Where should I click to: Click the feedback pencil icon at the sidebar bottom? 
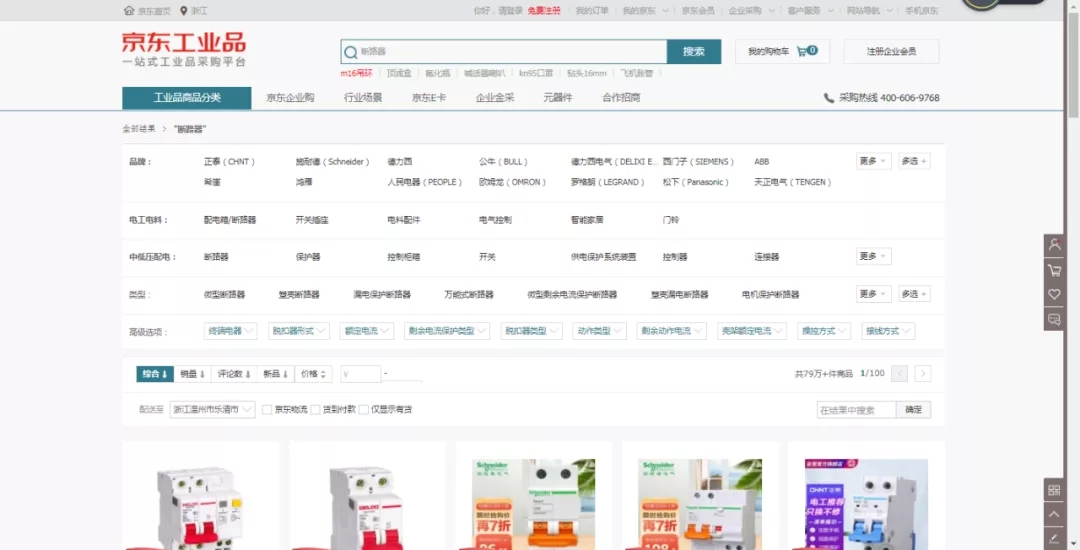tap(1054, 538)
